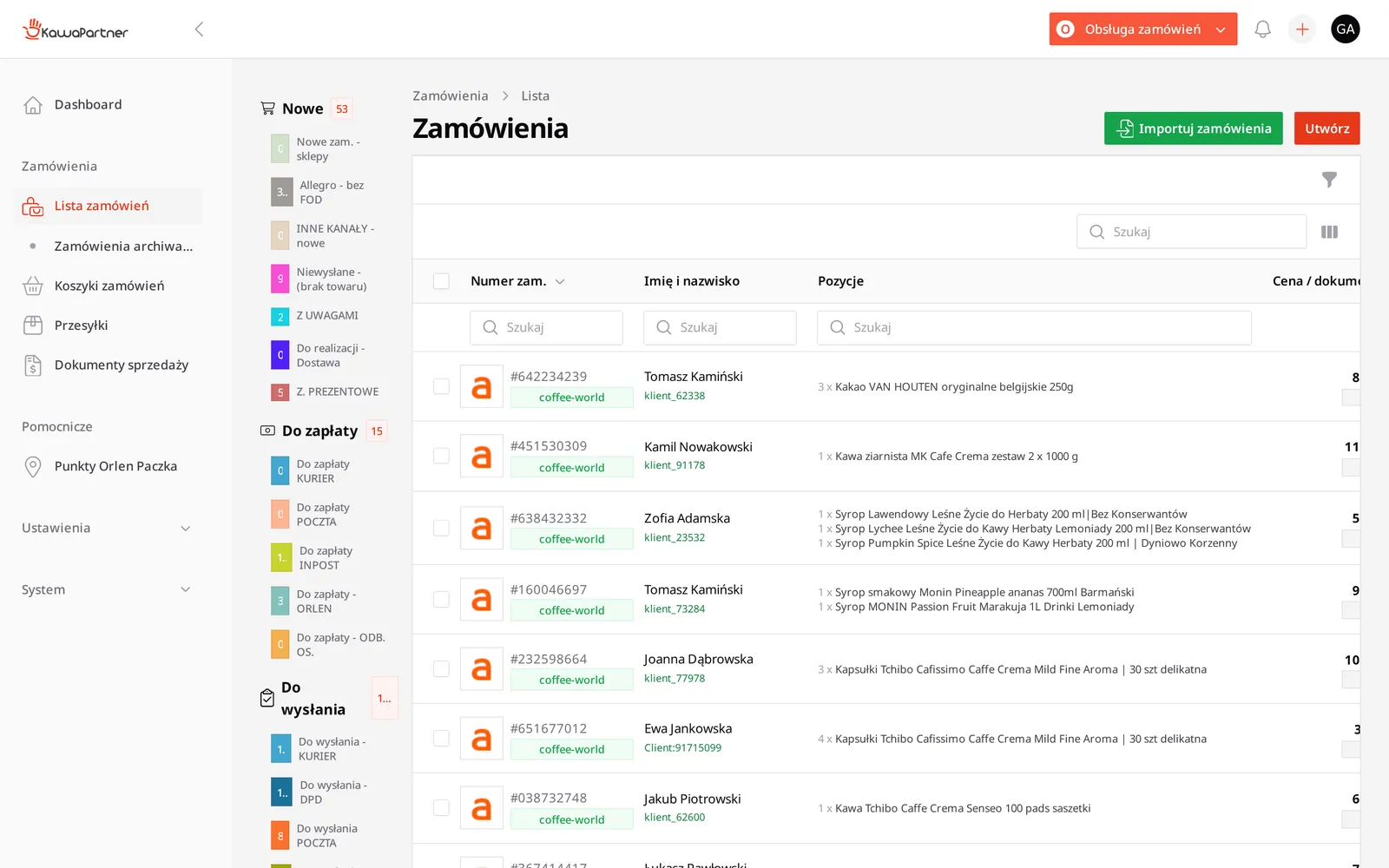Click the Nowe cart icon

pos(267,108)
